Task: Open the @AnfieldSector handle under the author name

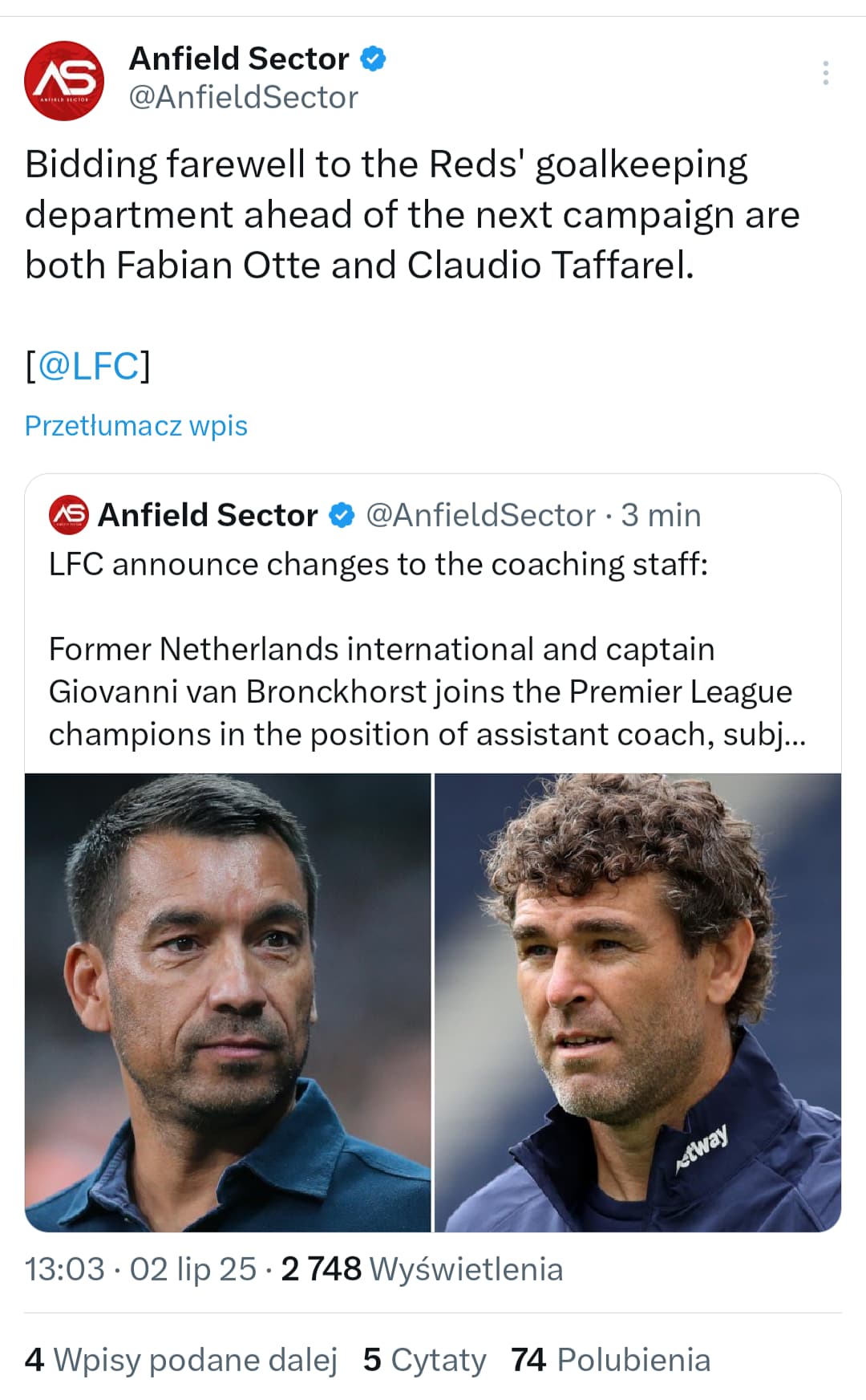Action: pos(243,97)
